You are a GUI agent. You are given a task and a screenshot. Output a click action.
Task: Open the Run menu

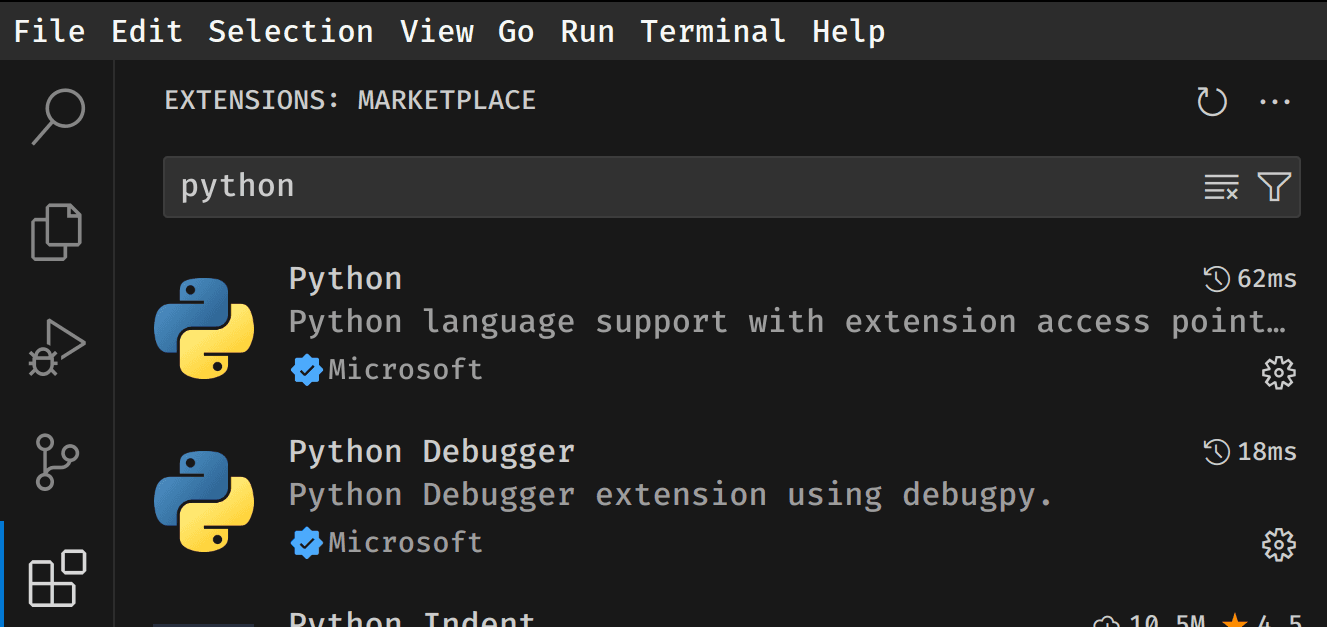point(587,31)
